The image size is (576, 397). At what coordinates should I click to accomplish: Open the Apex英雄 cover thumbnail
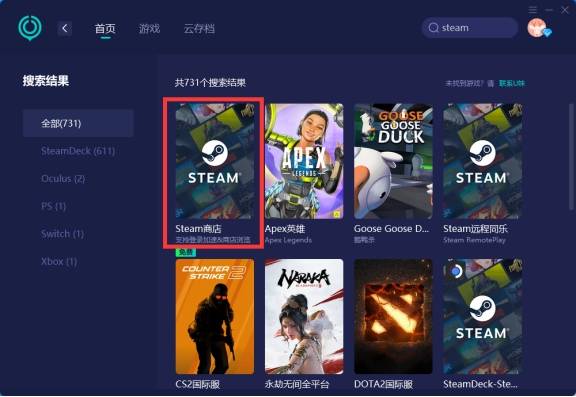(x=304, y=161)
